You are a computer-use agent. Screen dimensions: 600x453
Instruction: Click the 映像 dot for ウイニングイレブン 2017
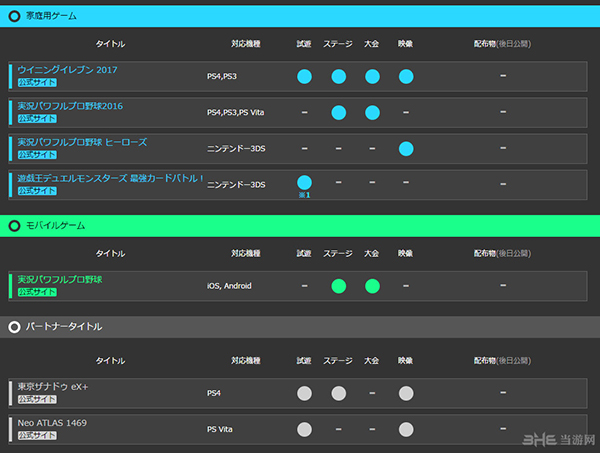tap(406, 77)
